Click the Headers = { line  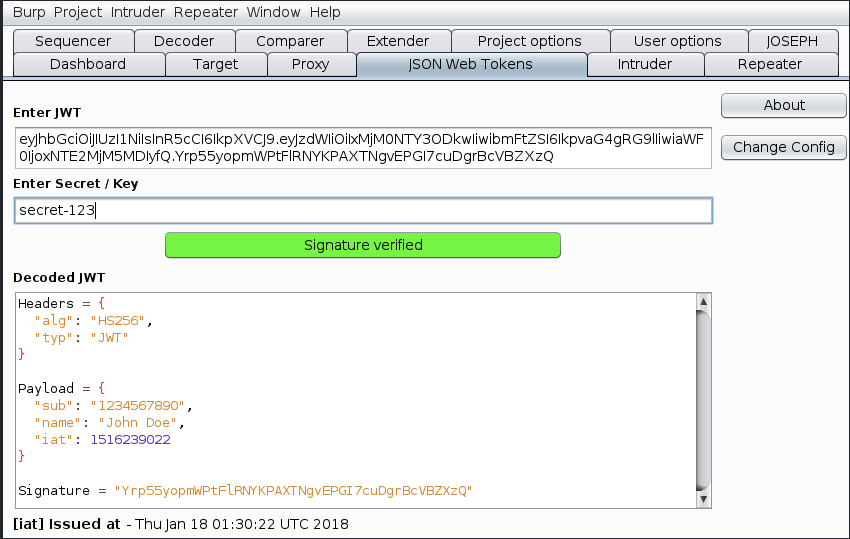tap(61, 303)
